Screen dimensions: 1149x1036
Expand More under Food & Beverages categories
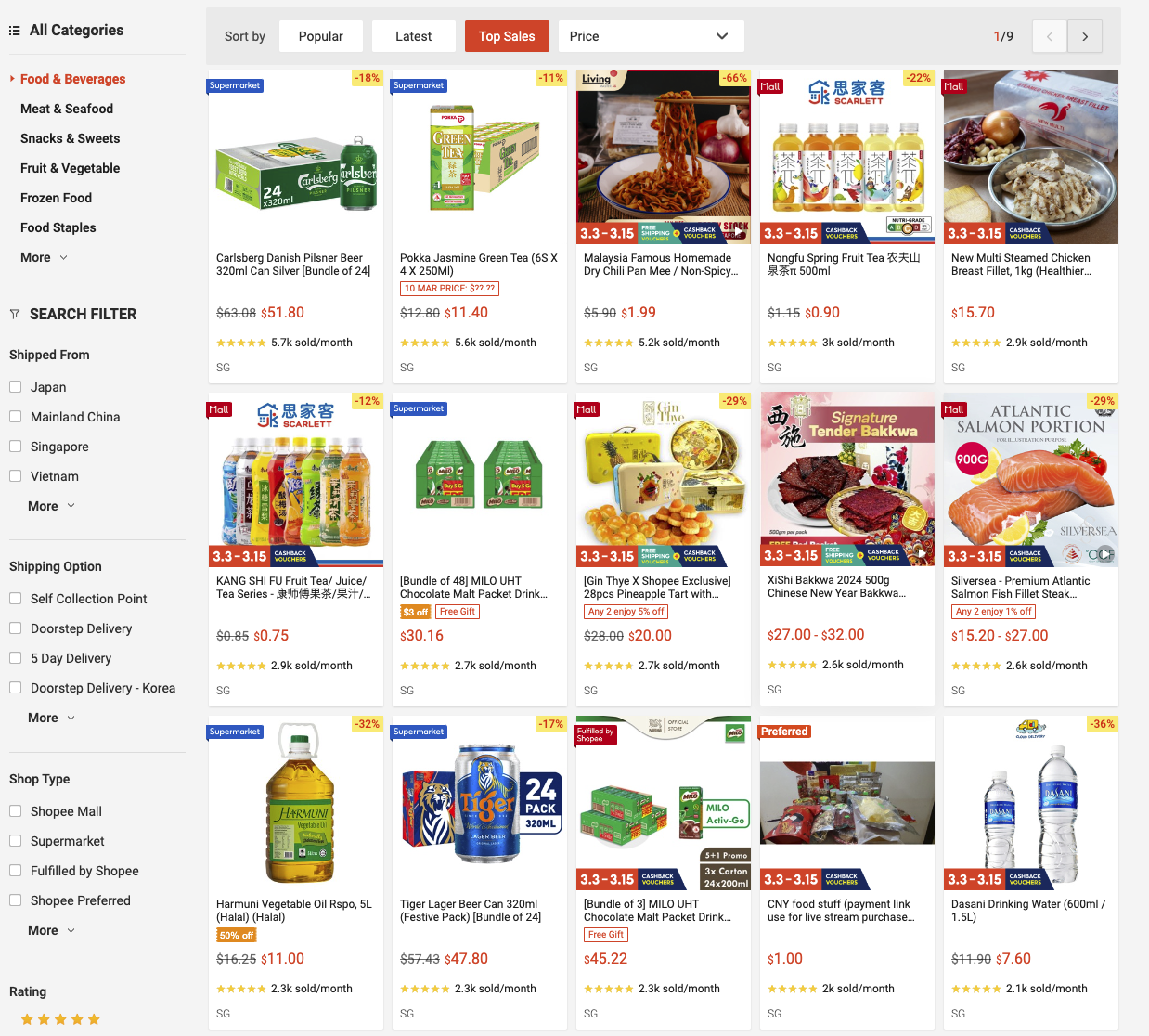pos(45,257)
